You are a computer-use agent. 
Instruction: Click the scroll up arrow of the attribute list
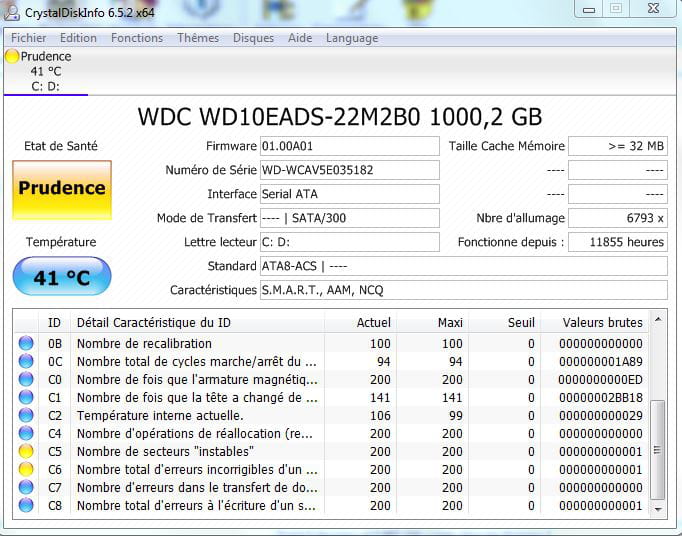658,320
